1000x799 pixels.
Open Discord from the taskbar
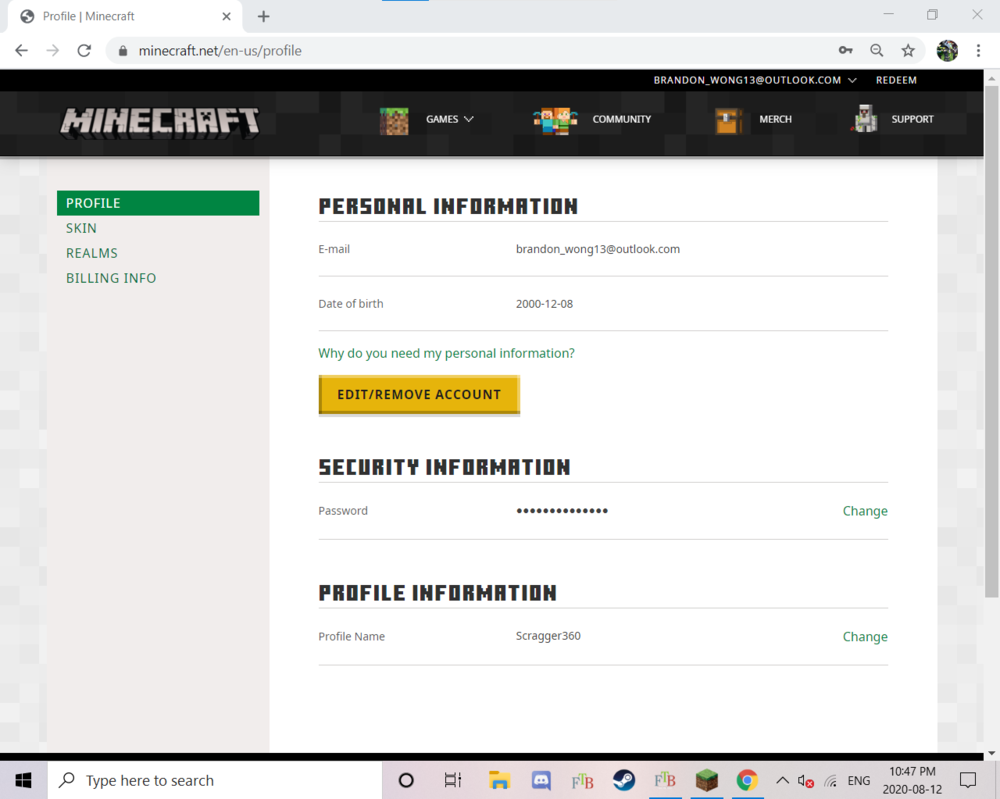click(x=541, y=780)
